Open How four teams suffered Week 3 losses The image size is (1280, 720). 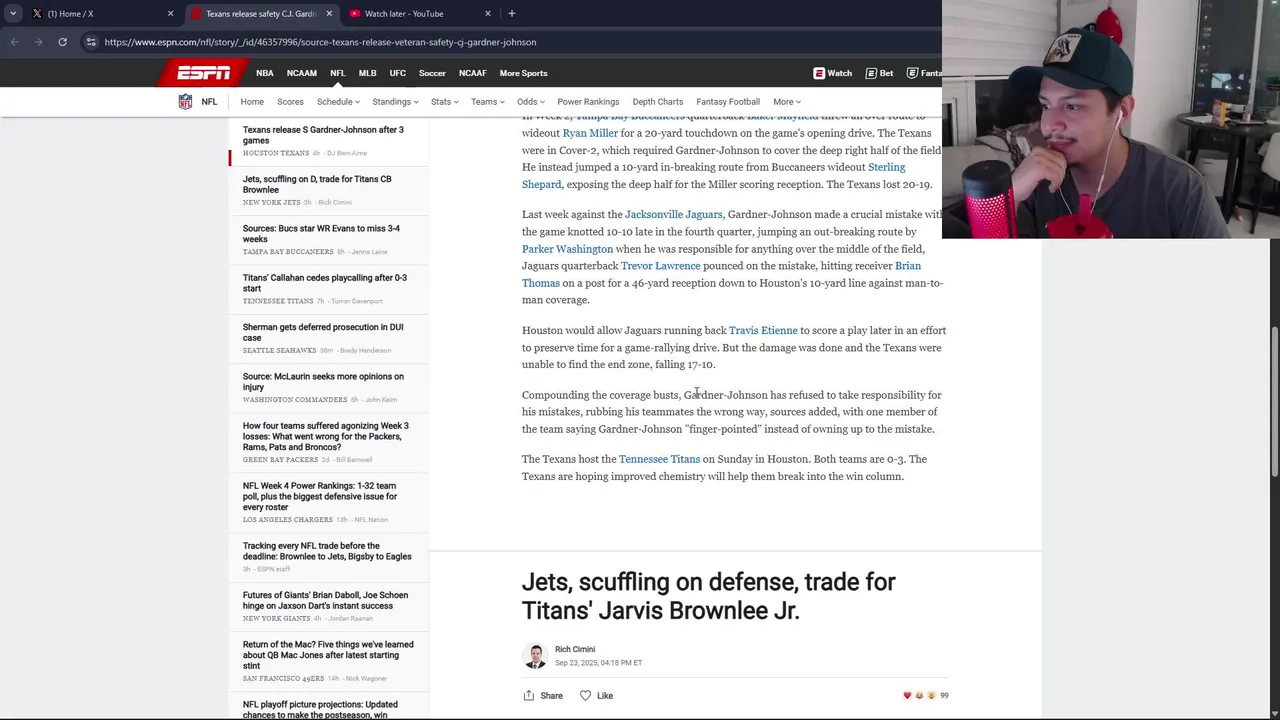point(325,436)
